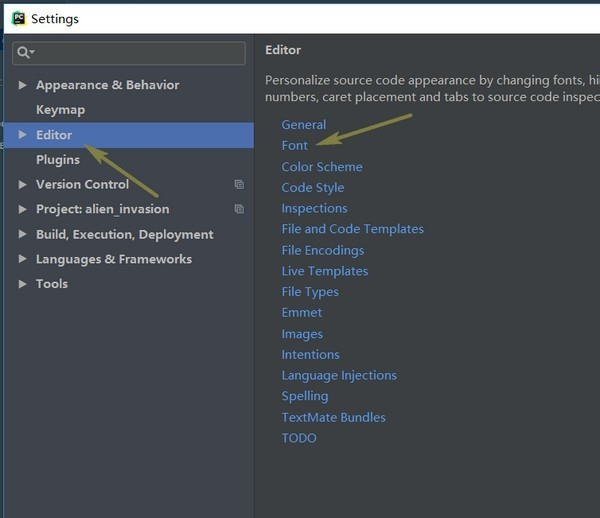600x518 pixels.
Task: Click the PyCharm icon in title bar
Action: coord(17,18)
